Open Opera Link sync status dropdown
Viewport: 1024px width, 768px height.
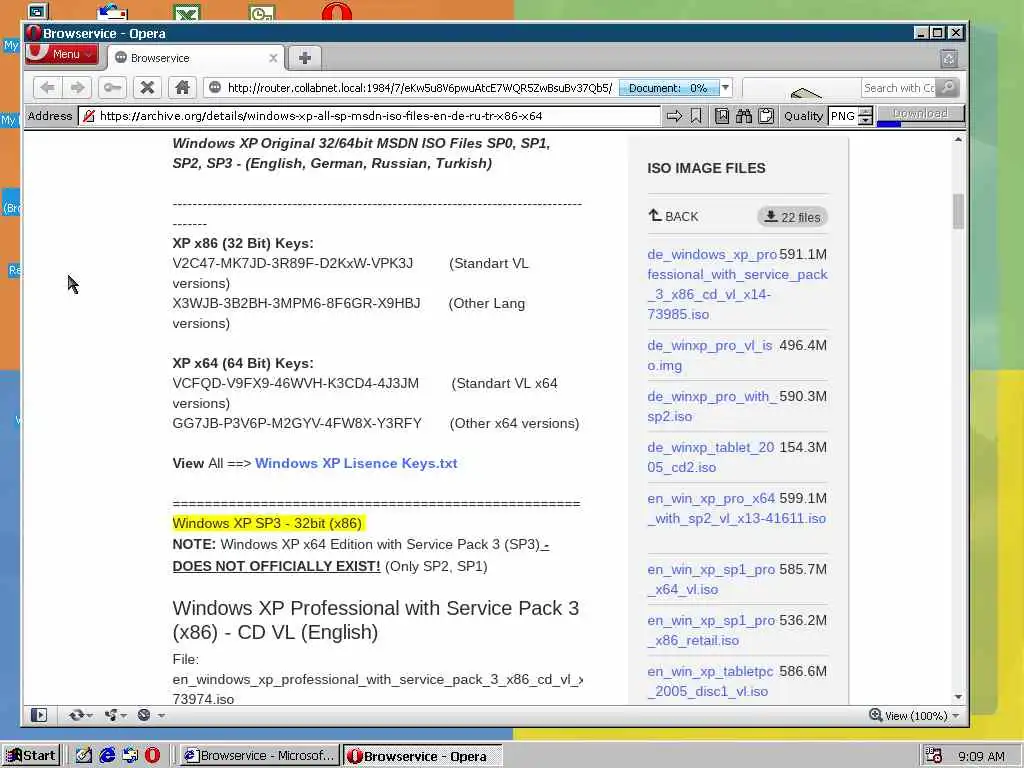click(x=80, y=715)
